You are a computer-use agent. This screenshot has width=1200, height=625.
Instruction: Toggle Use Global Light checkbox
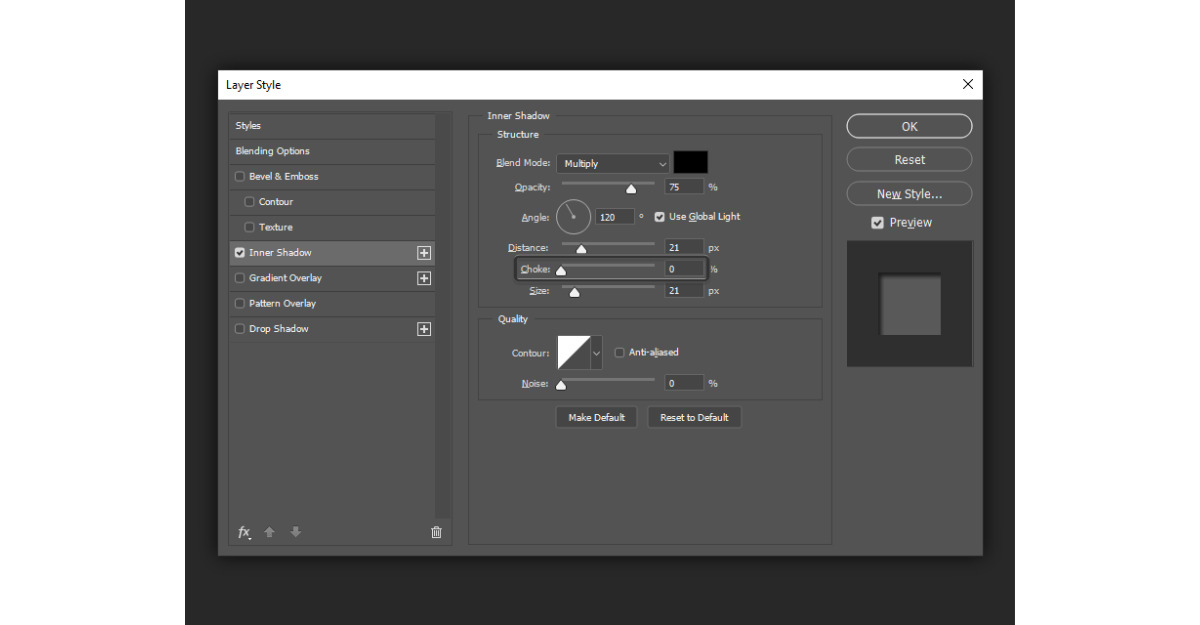click(659, 216)
